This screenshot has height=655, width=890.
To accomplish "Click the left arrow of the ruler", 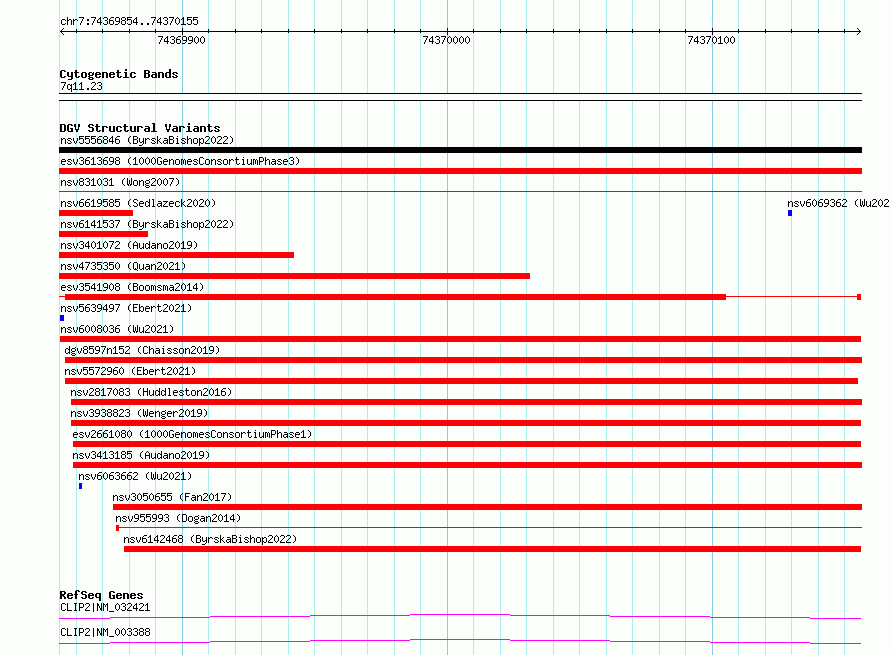I will click(62, 32).
